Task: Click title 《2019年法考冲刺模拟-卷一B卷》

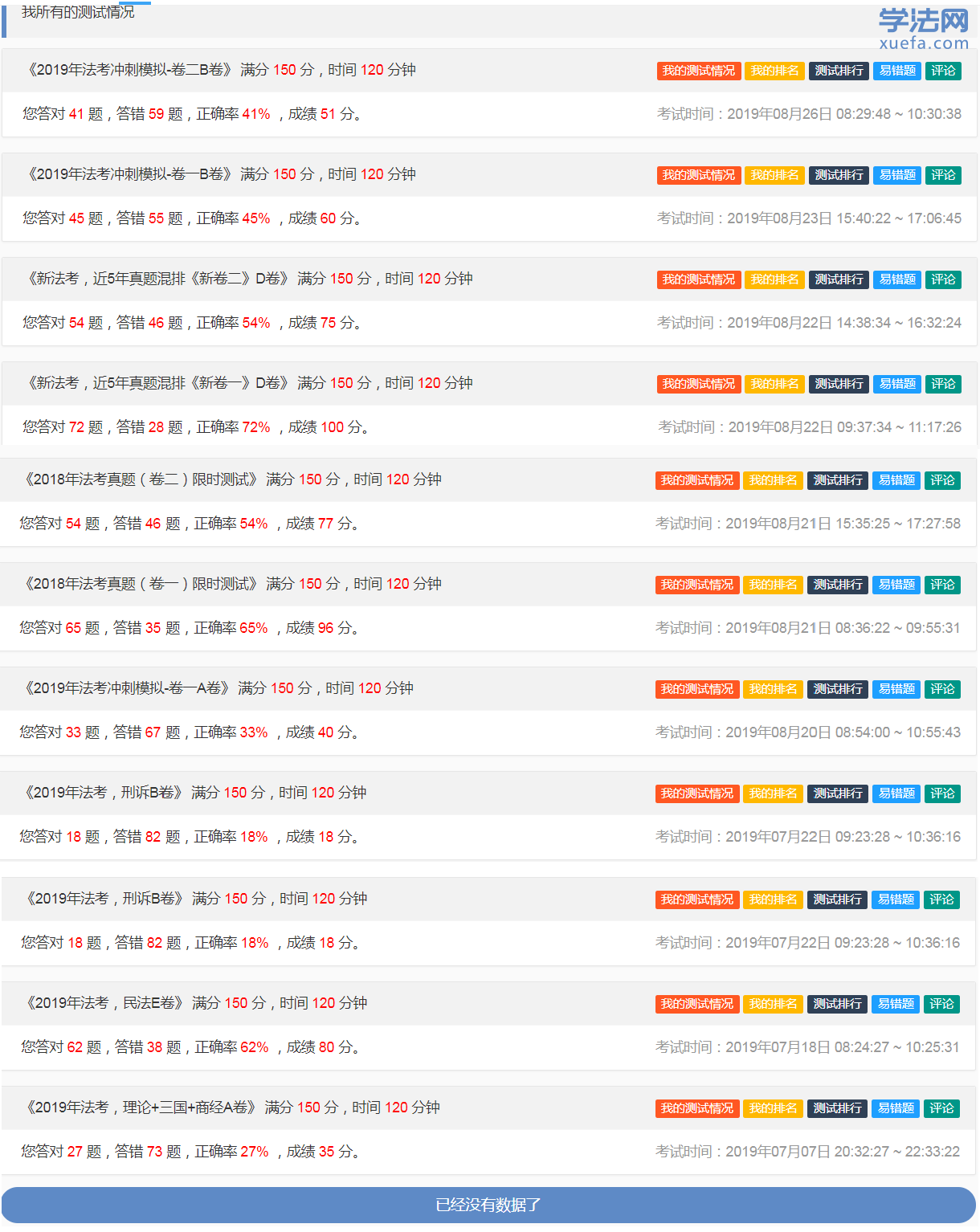Action: (130, 174)
